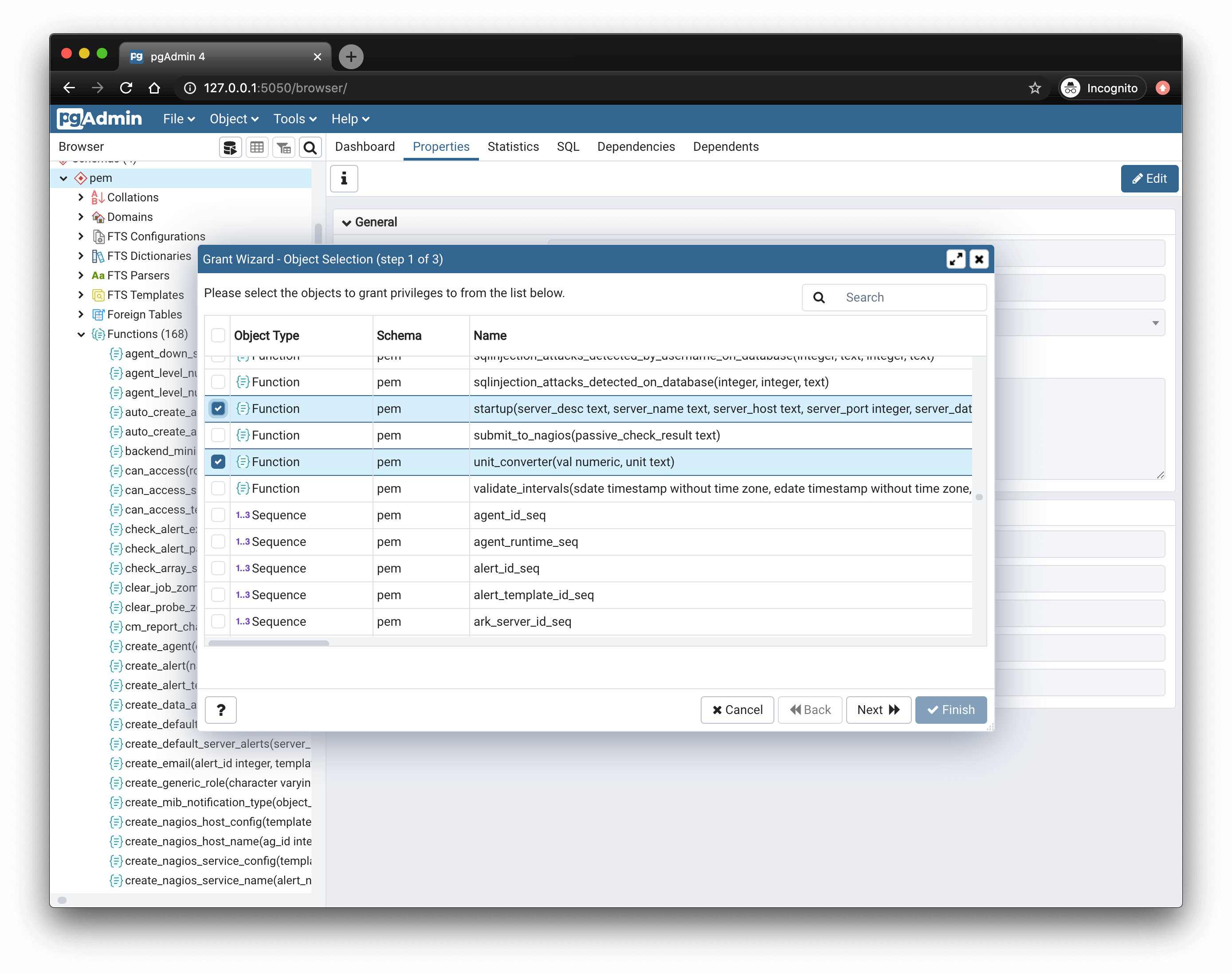Expand the Domains tree node
1232x973 pixels.
(x=81, y=217)
